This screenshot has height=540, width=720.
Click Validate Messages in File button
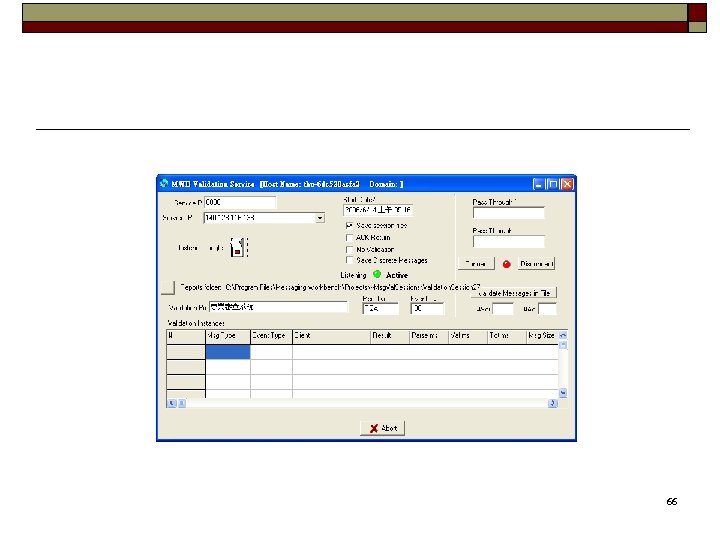coord(514,293)
